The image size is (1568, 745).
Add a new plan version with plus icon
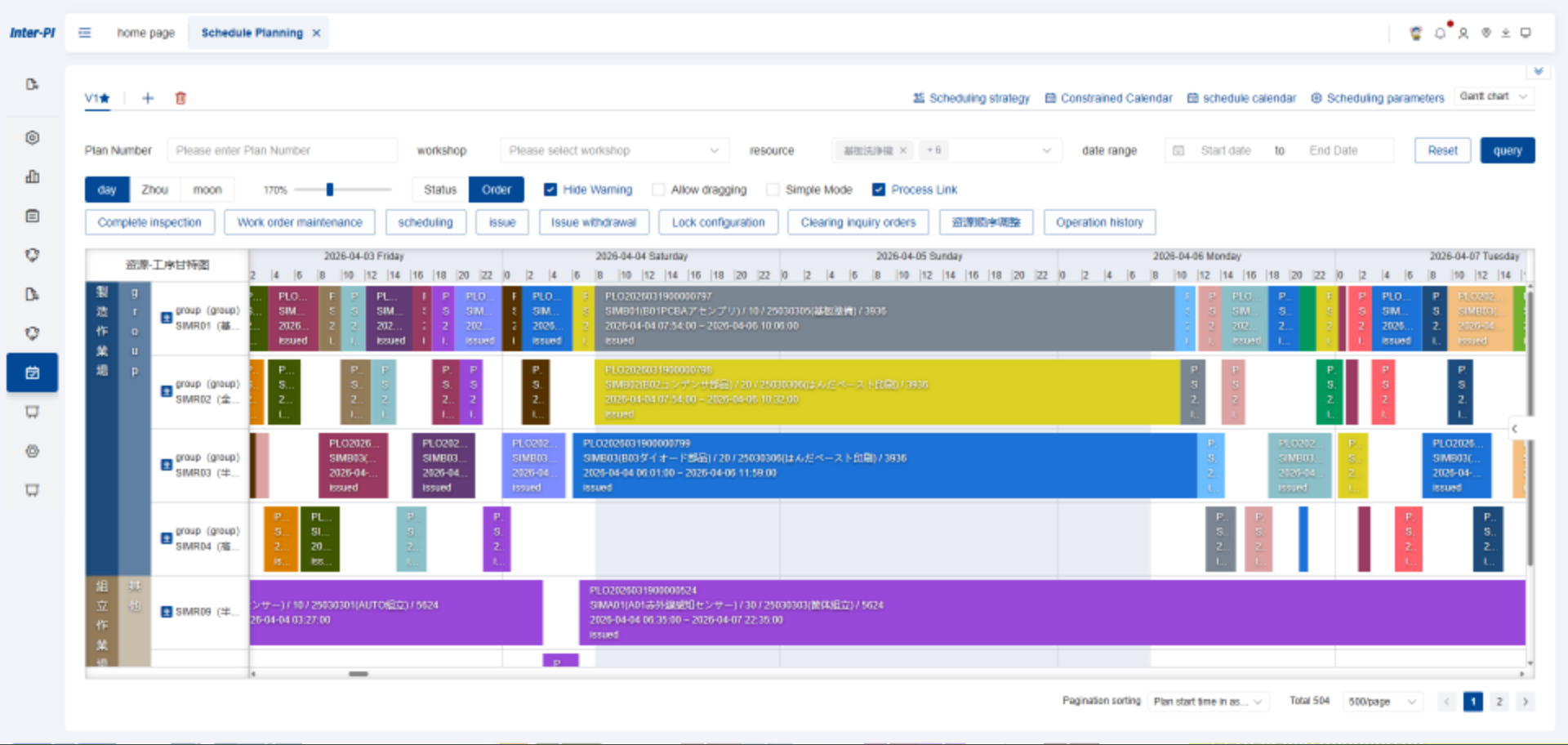tap(148, 98)
